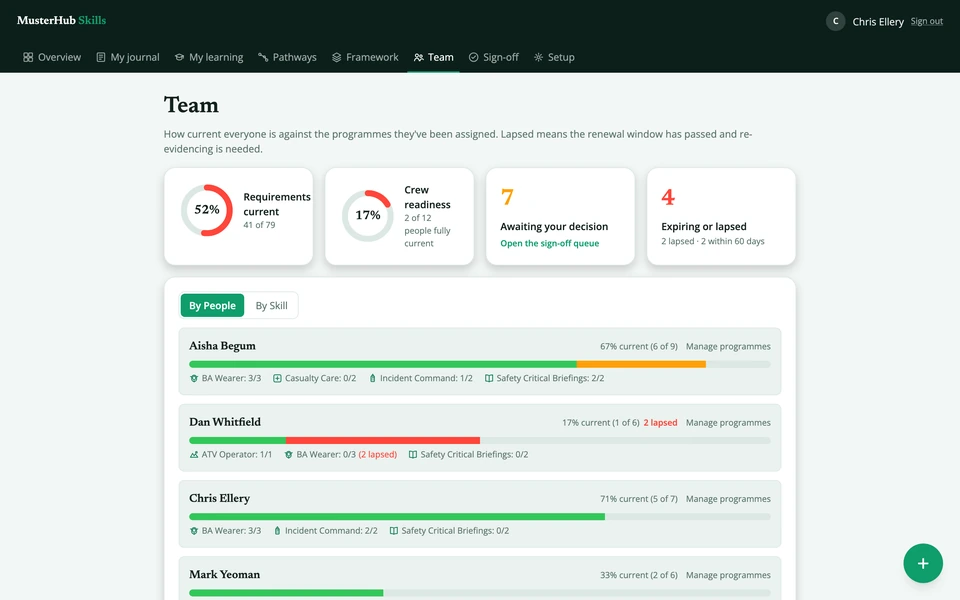This screenshot has width=960, height=600.
Task: Click Dan Whitfield's red "2 lapsed" label
Action: tap(660, 422)
